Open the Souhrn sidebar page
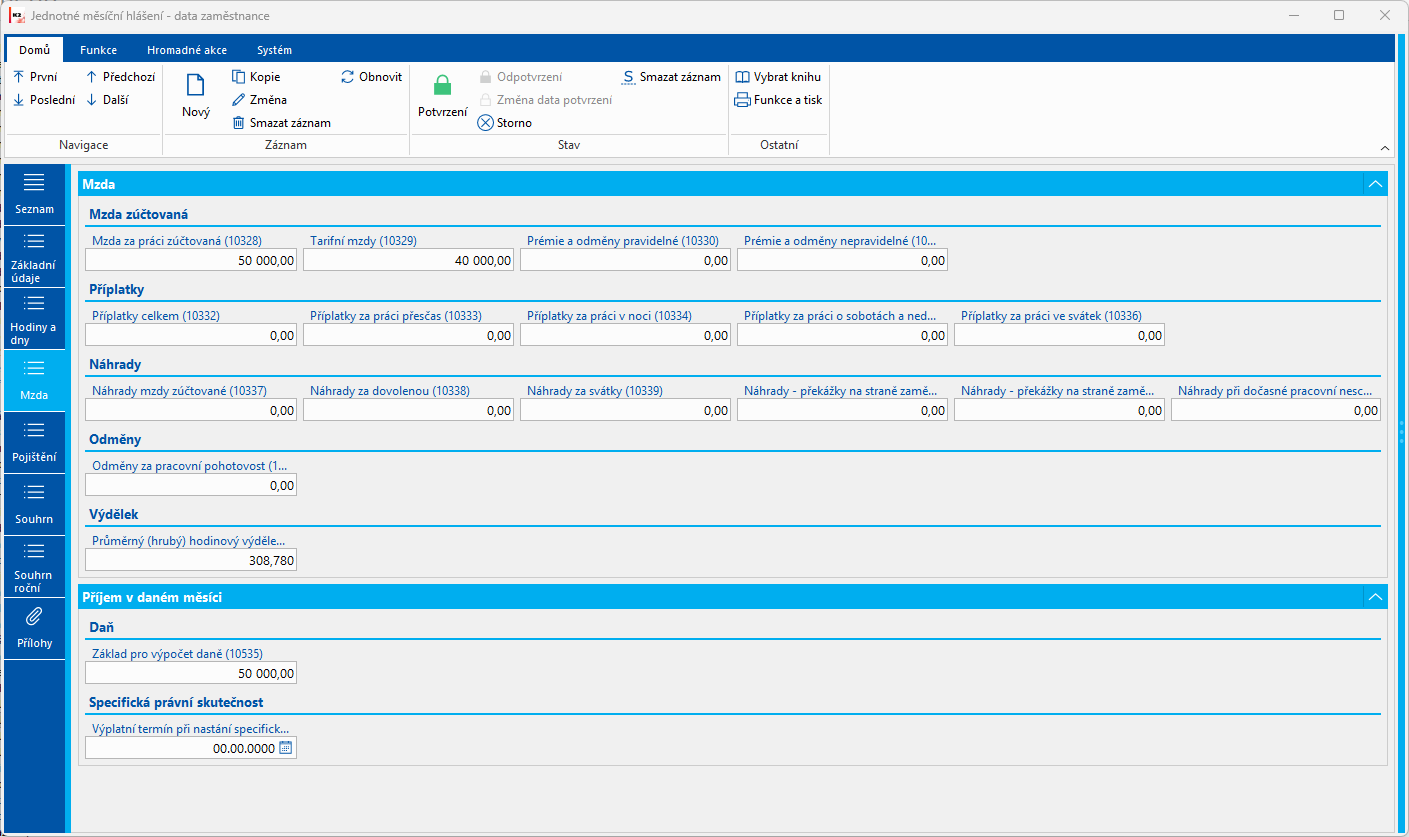The width and height of the screenshot is (1409, 837). point(35,505)
